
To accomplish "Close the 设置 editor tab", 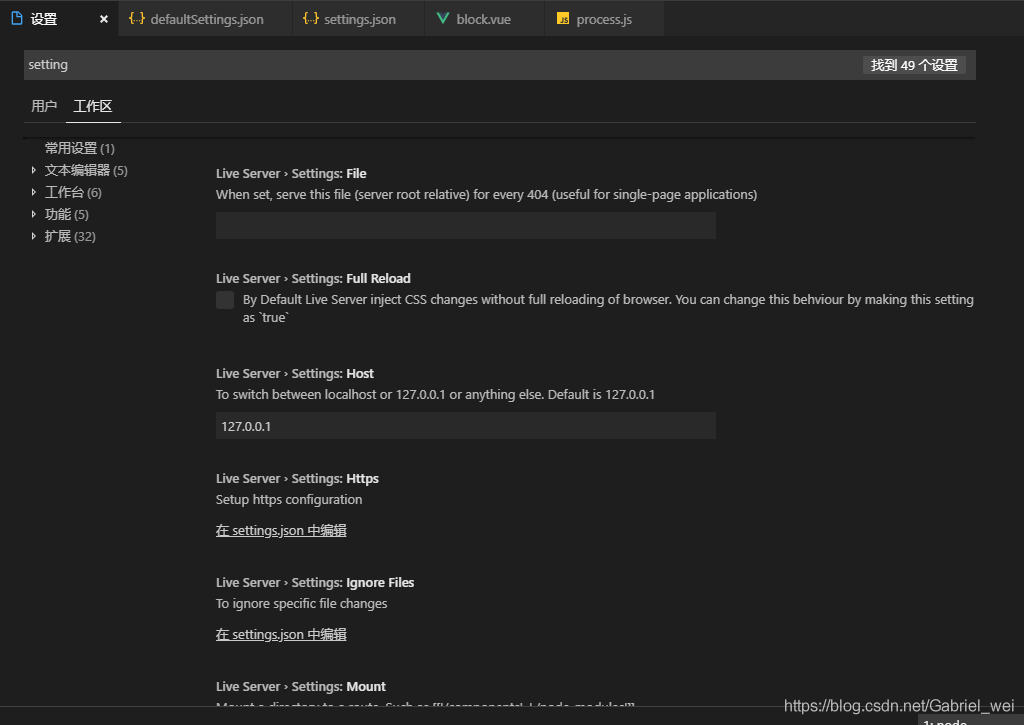I will pyautogui.click(x=103, y=18).
